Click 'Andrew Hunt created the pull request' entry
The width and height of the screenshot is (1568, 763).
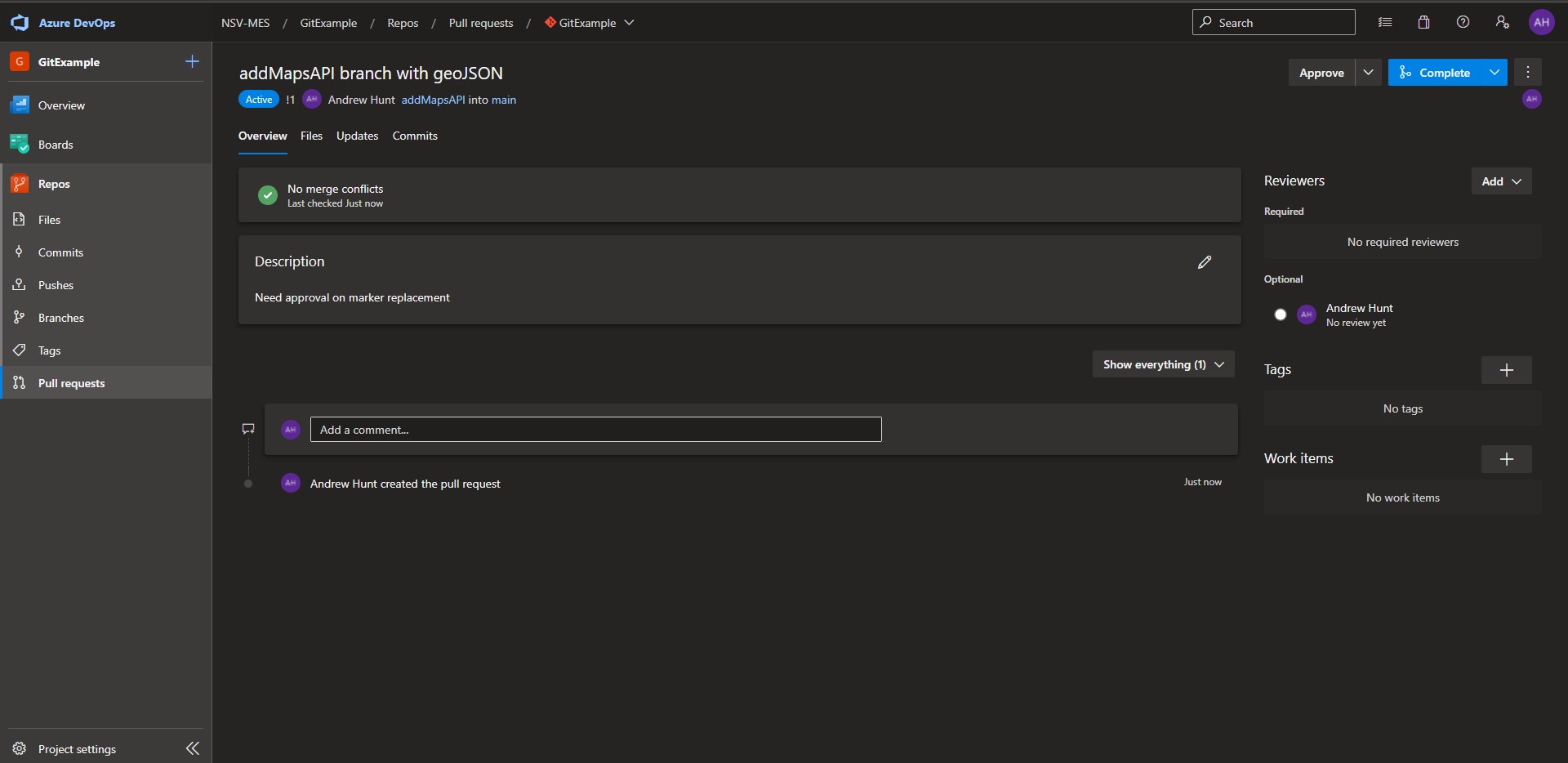405,484
